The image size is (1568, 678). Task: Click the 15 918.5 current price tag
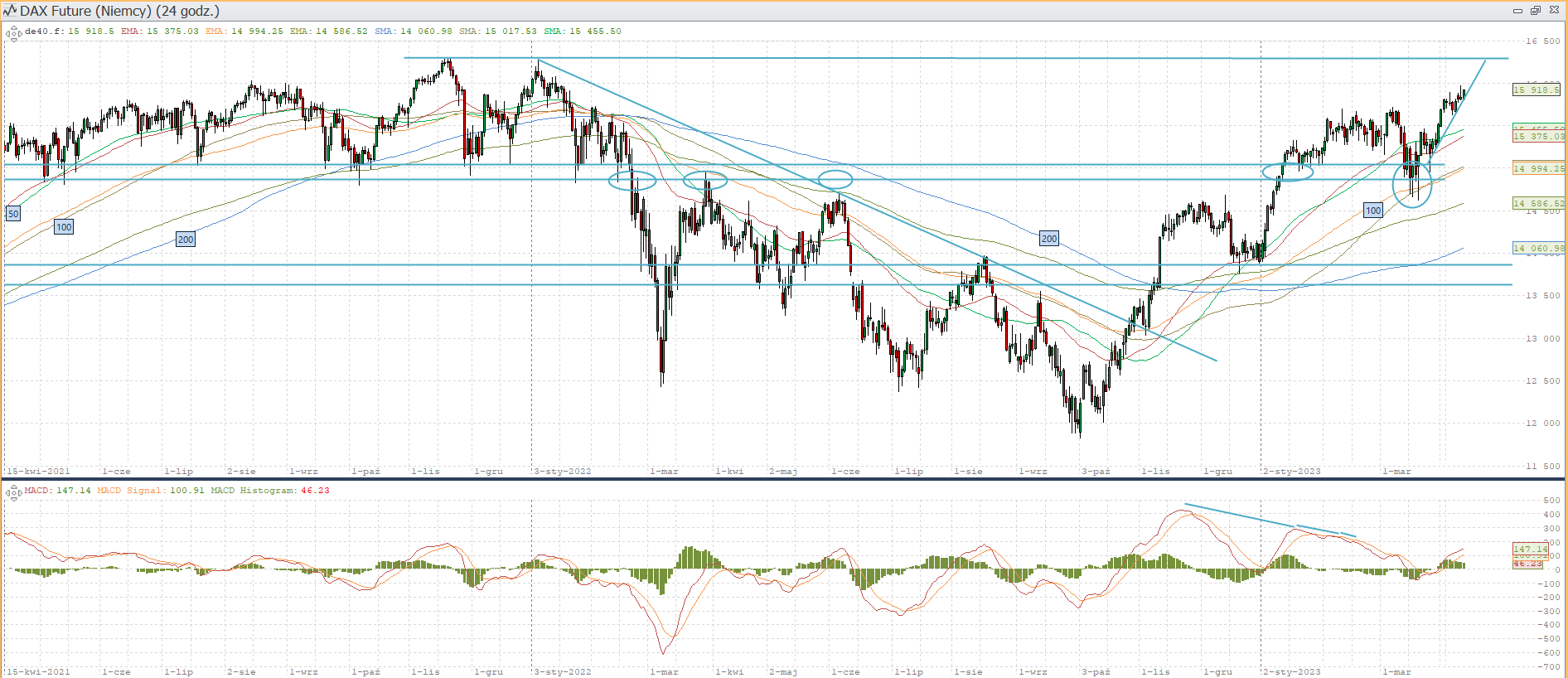point(1537,90)
